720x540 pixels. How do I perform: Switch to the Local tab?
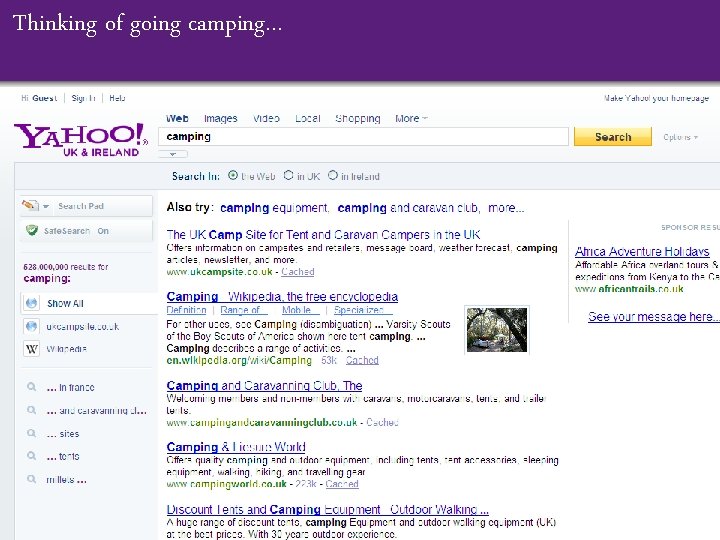[x=307, y=118]
